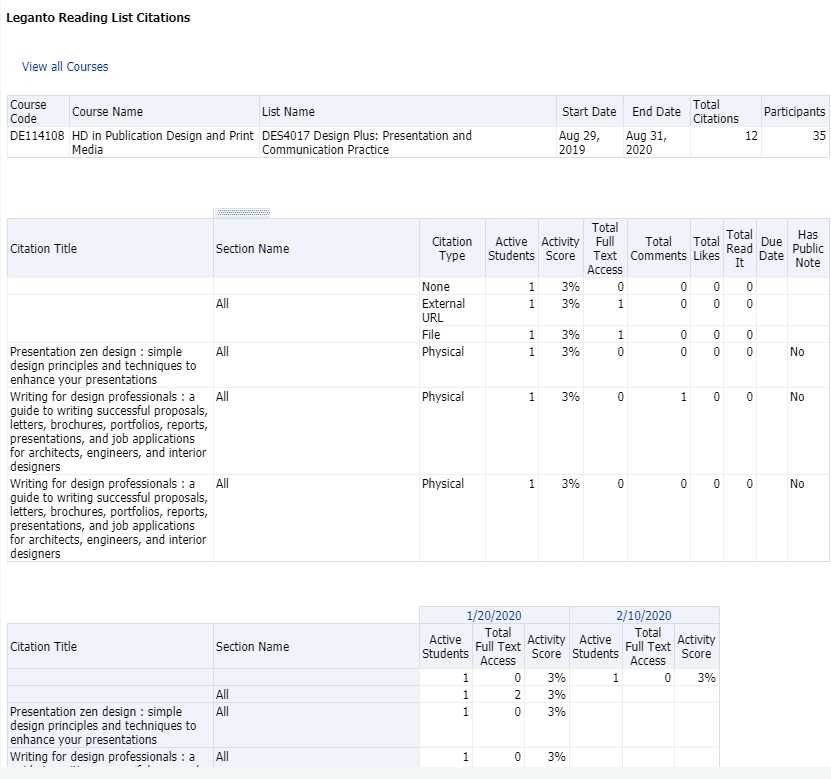The width and height of the screenshot is (831, 779).
Task: Click the column resize handle above Section Name
Action: point(242,213)
